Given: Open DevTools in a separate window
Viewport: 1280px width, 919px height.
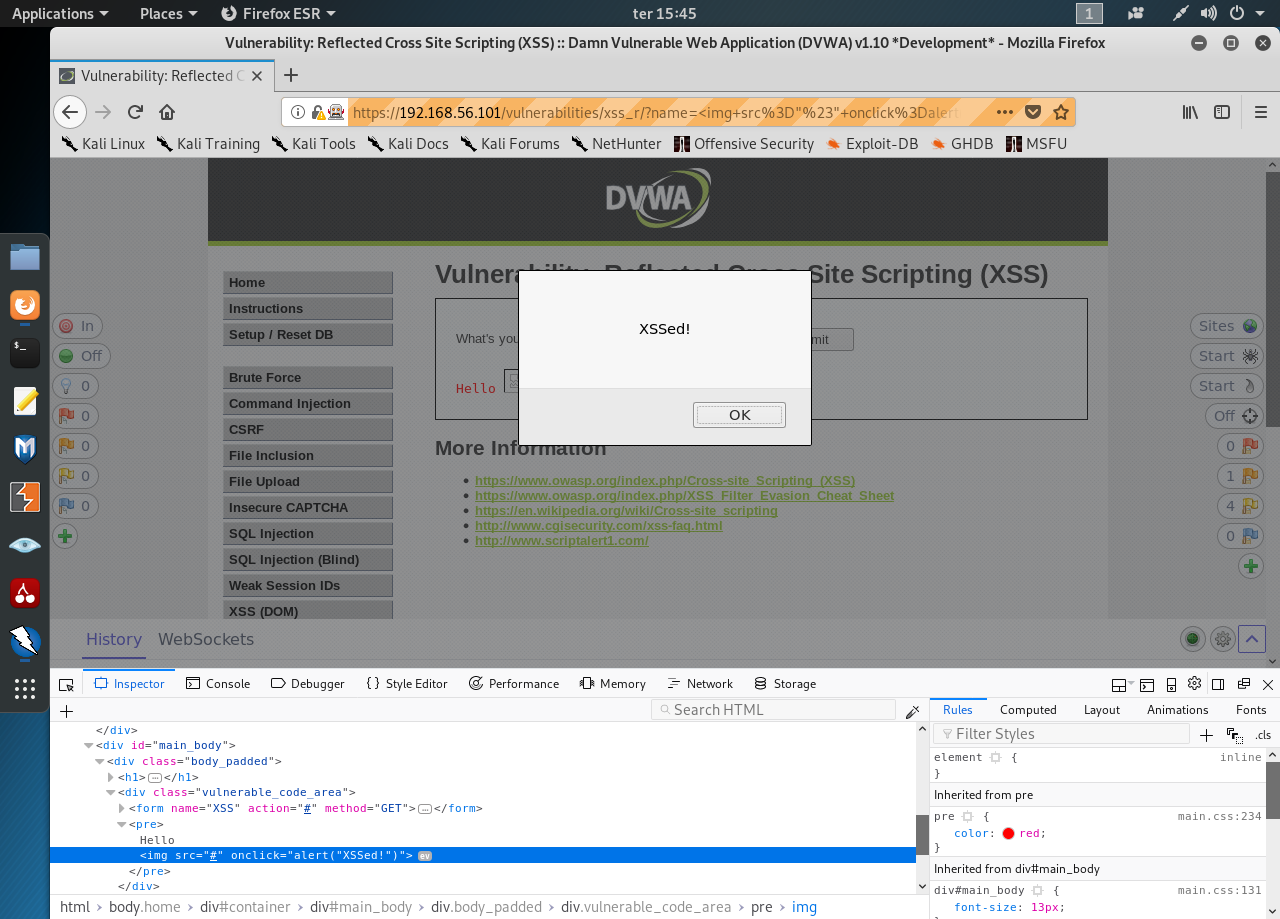Looking at the screenshot, I should click(x=1243, y=684).
